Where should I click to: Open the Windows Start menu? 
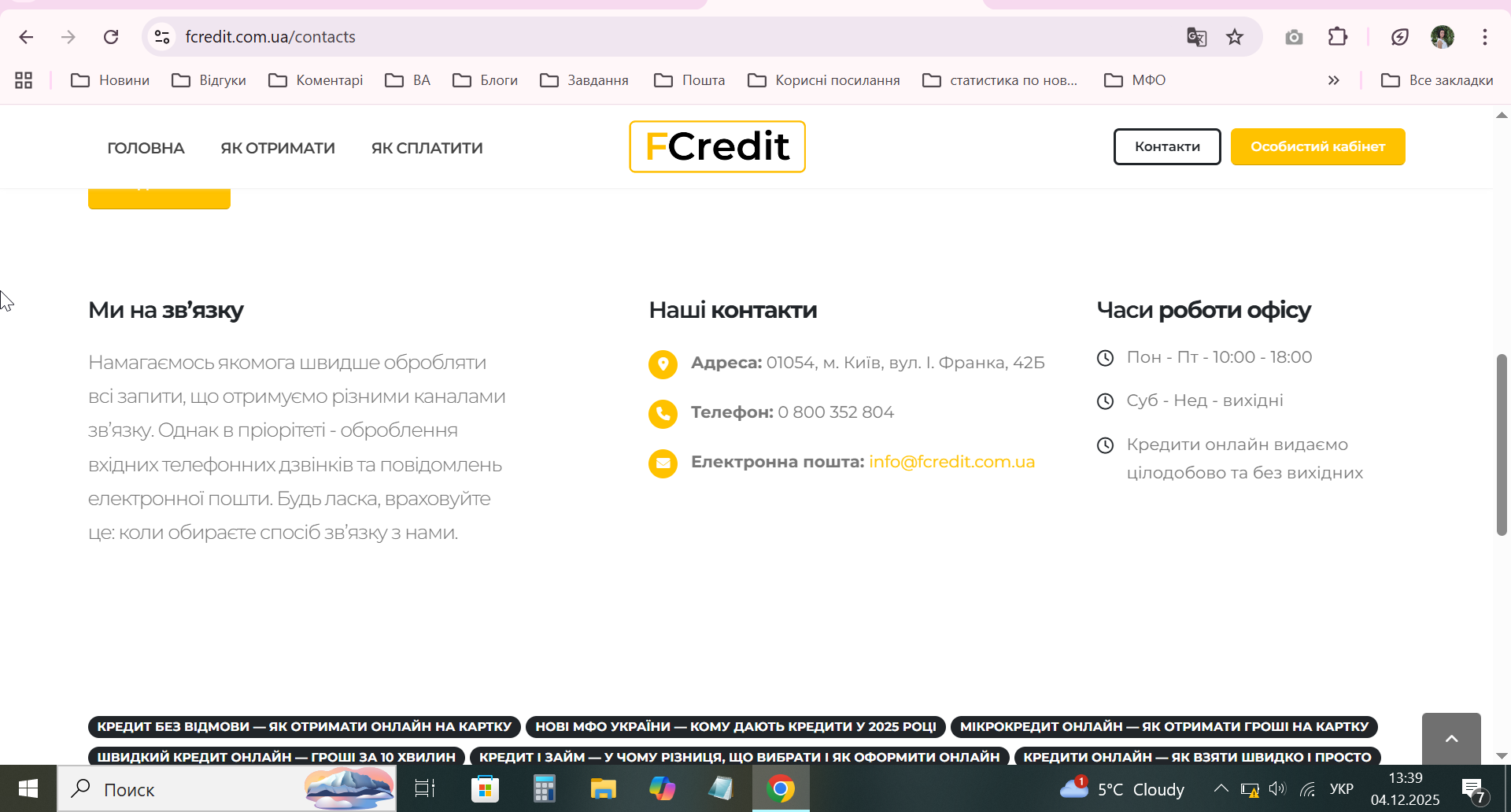tap(28, 788)
